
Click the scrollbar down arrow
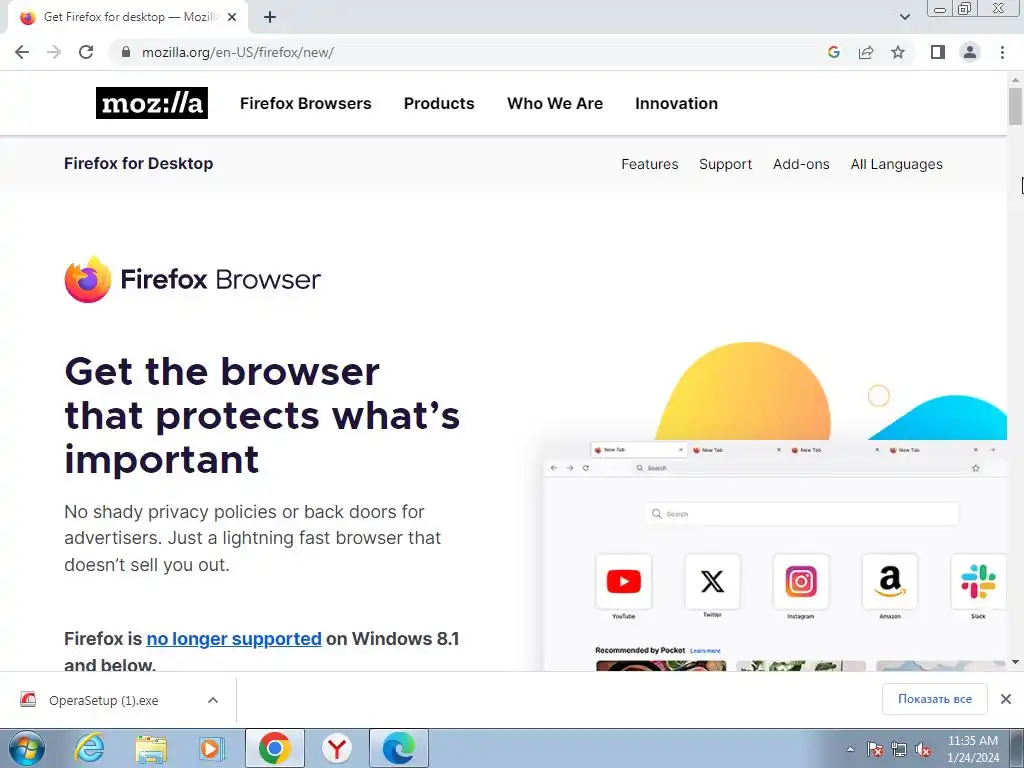click(x=1016, y=662)
